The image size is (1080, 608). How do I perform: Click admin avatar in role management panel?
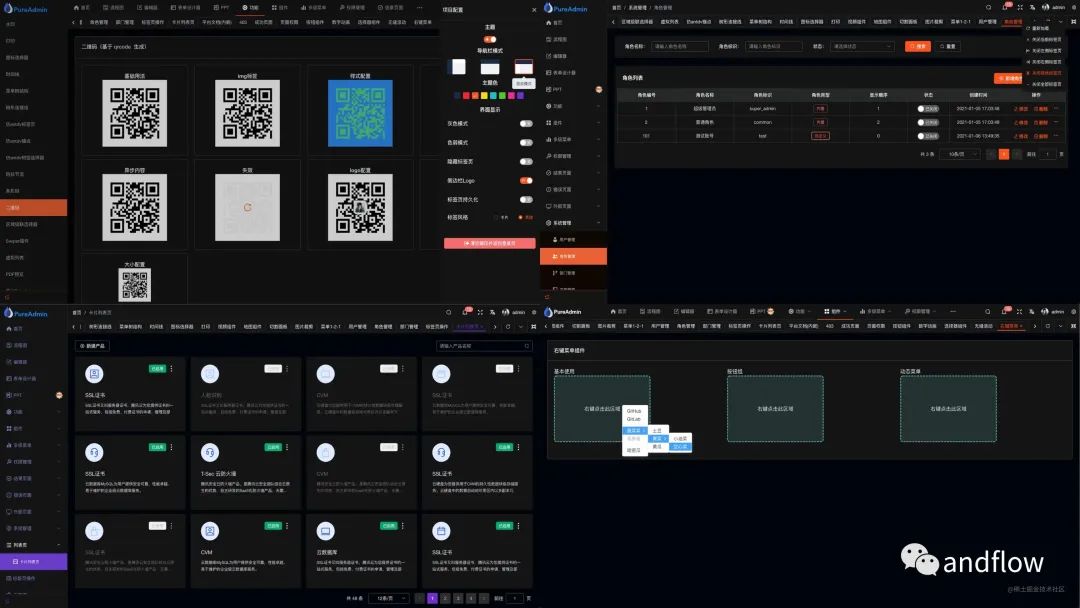[1046, 7]
